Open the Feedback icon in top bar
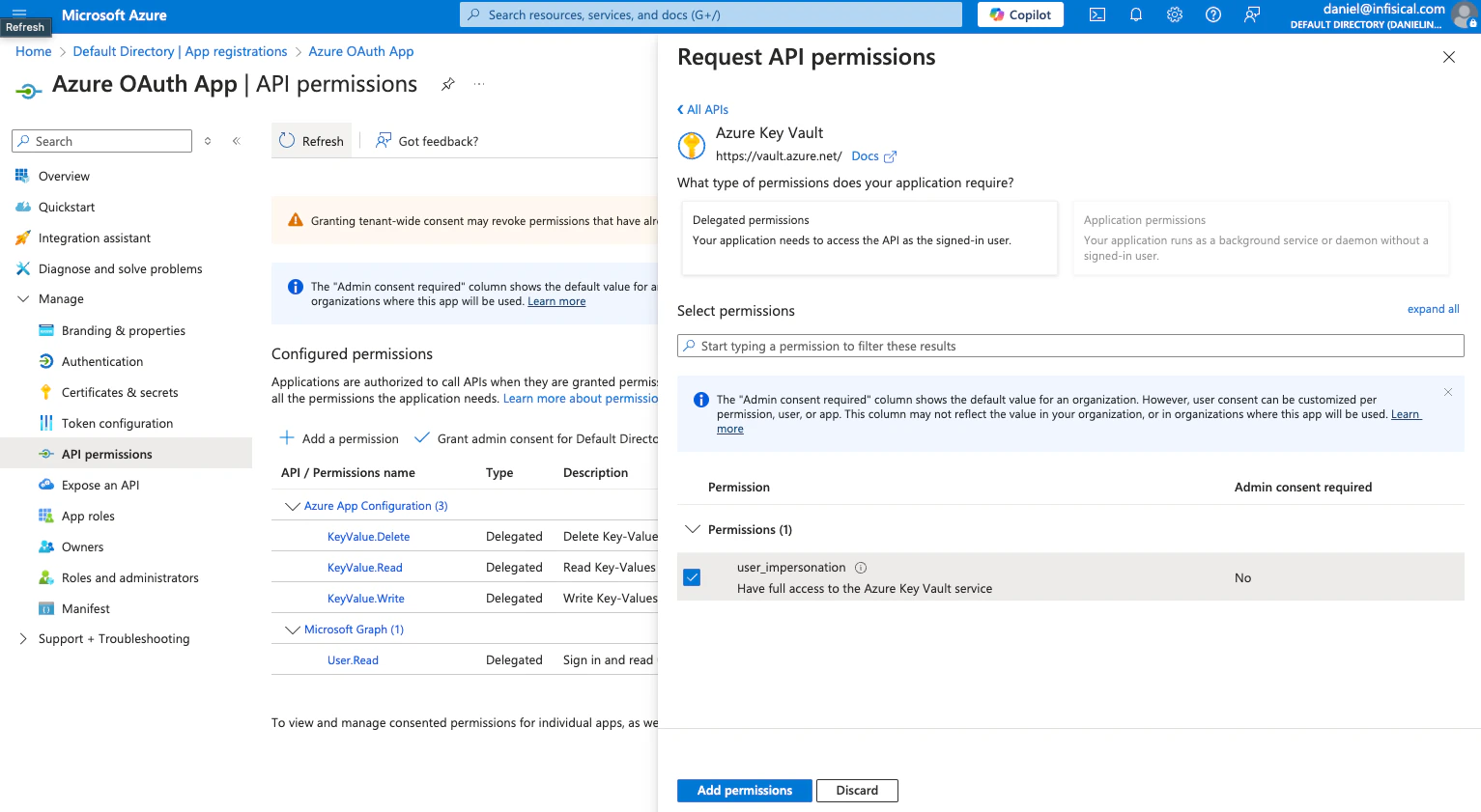 pos(1252,14)
